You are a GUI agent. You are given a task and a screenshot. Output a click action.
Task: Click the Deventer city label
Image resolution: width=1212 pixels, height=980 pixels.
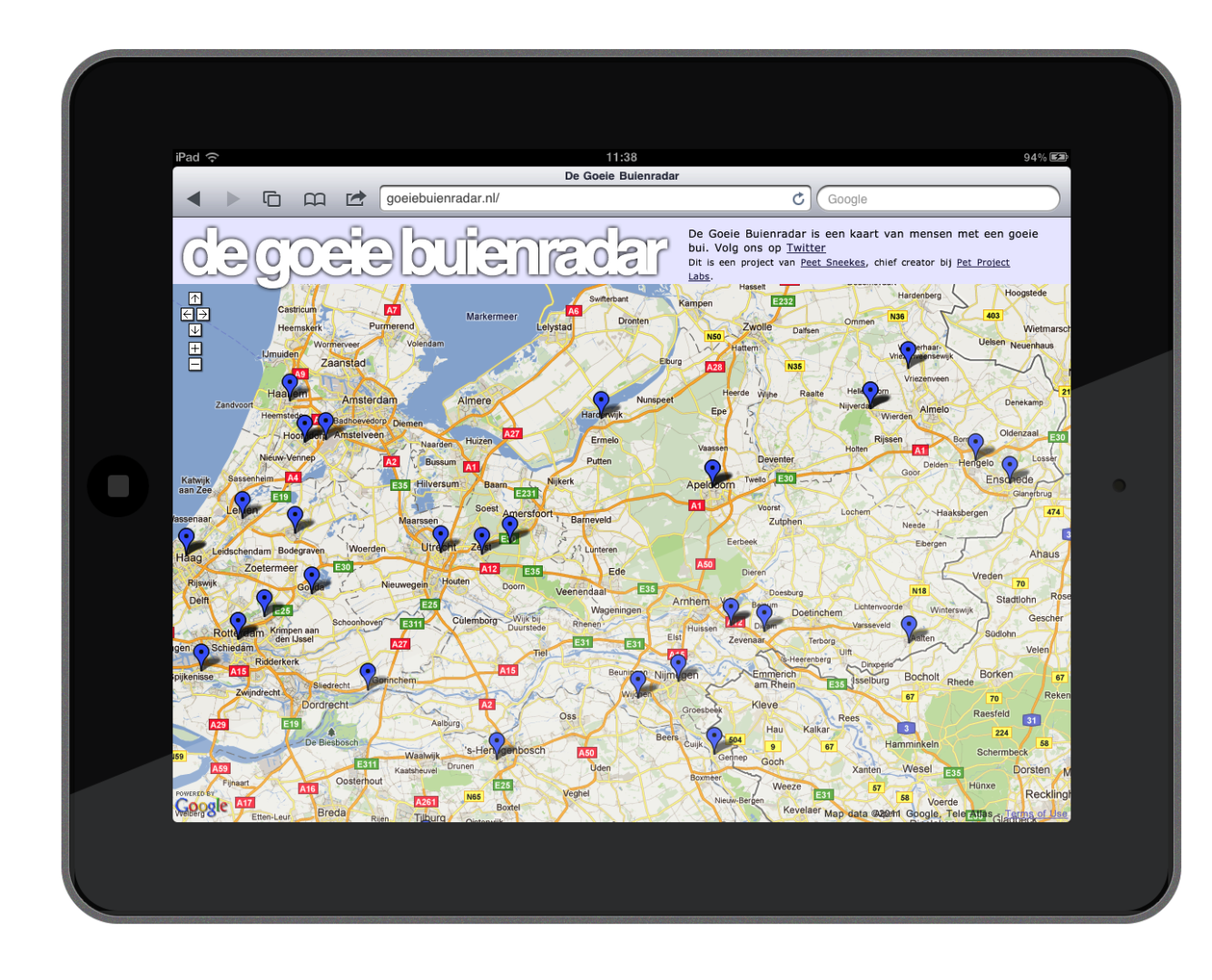(775, 459)
